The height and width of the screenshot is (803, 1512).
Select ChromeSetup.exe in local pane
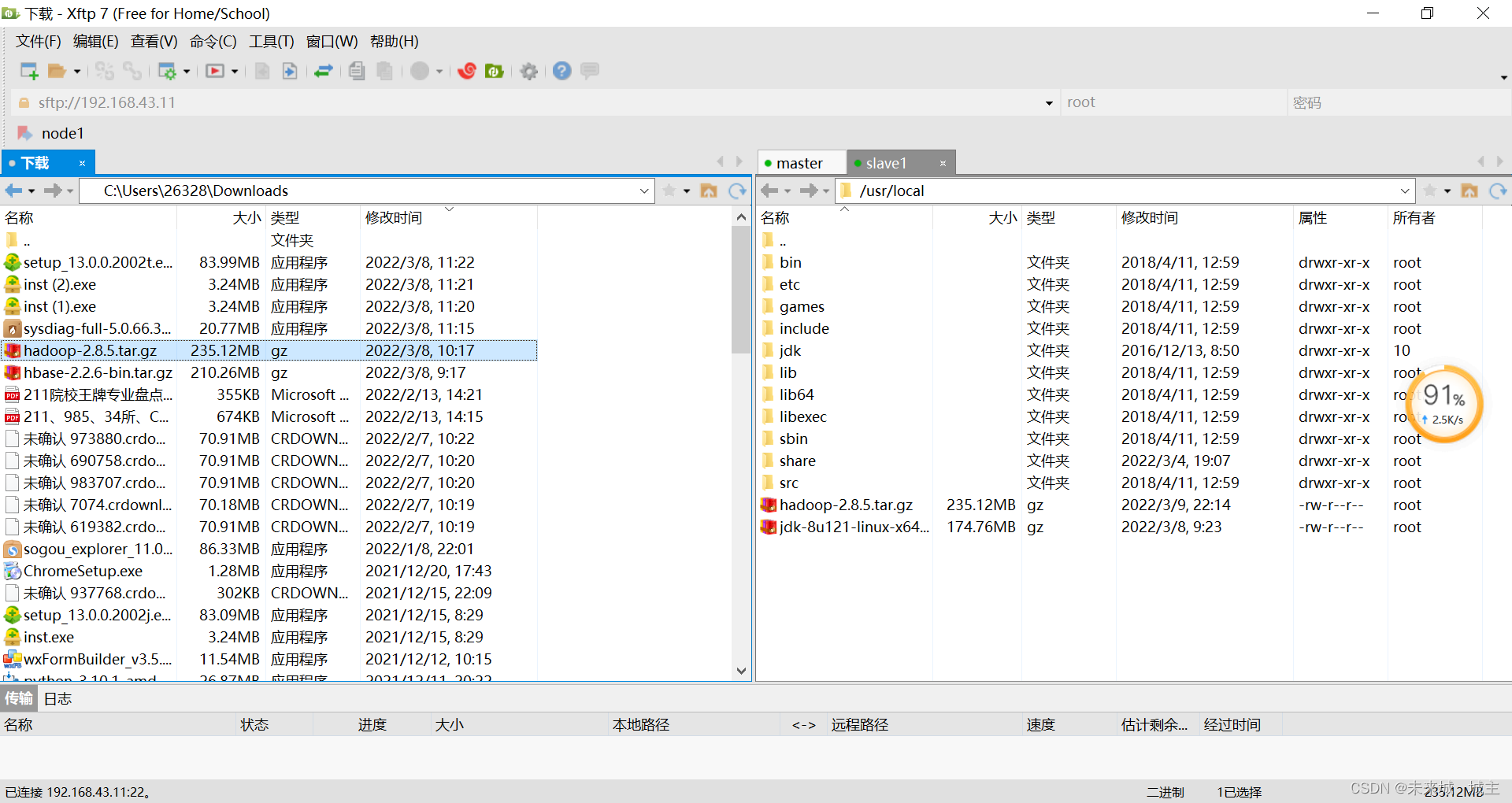coord(269,571)
